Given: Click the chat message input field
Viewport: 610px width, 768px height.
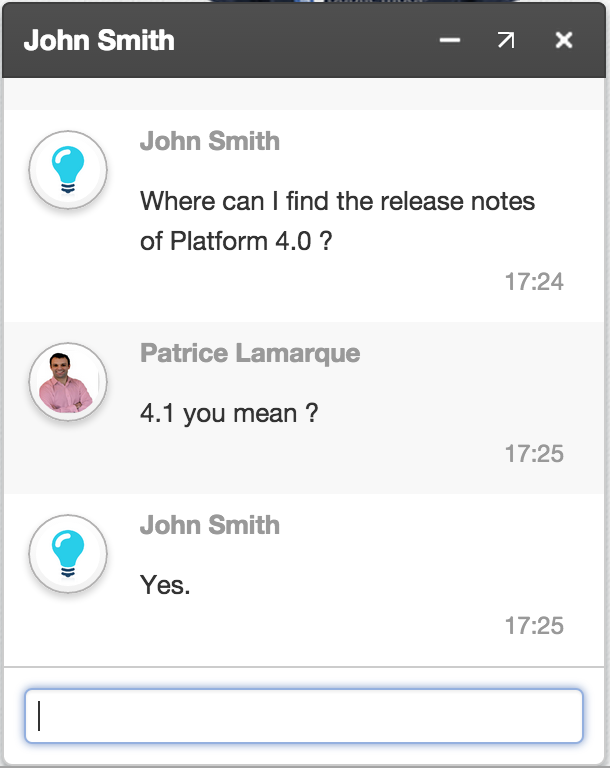Looking at the screenshot, I should 304,716.
